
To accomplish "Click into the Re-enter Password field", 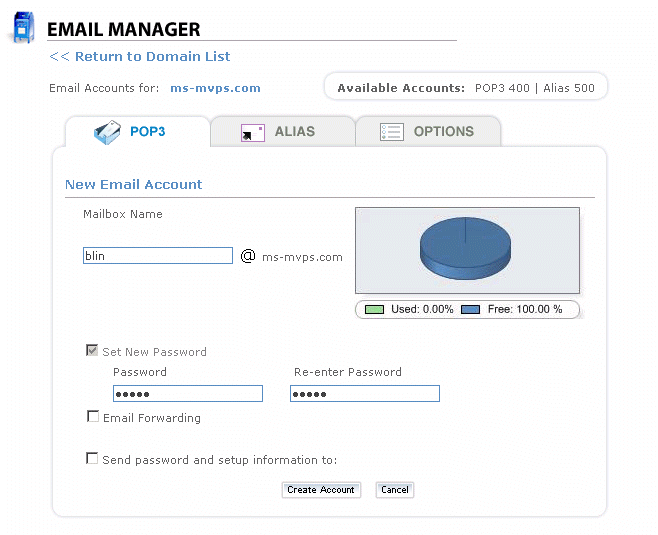I will (365, 394).
